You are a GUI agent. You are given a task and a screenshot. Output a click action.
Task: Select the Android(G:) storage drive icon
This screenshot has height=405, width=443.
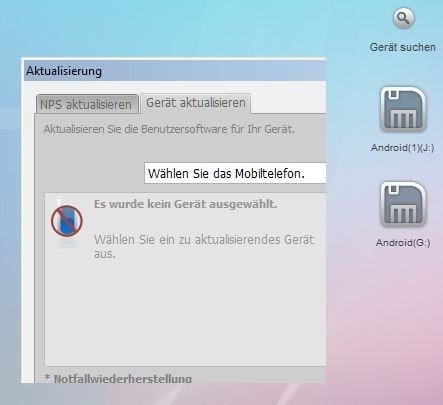tap(403, 204)
